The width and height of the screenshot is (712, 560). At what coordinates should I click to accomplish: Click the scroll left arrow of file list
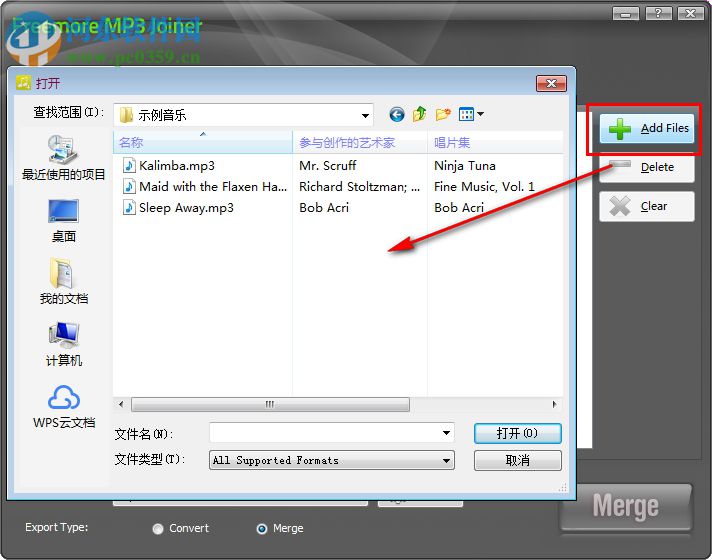[x=121, y=404]
